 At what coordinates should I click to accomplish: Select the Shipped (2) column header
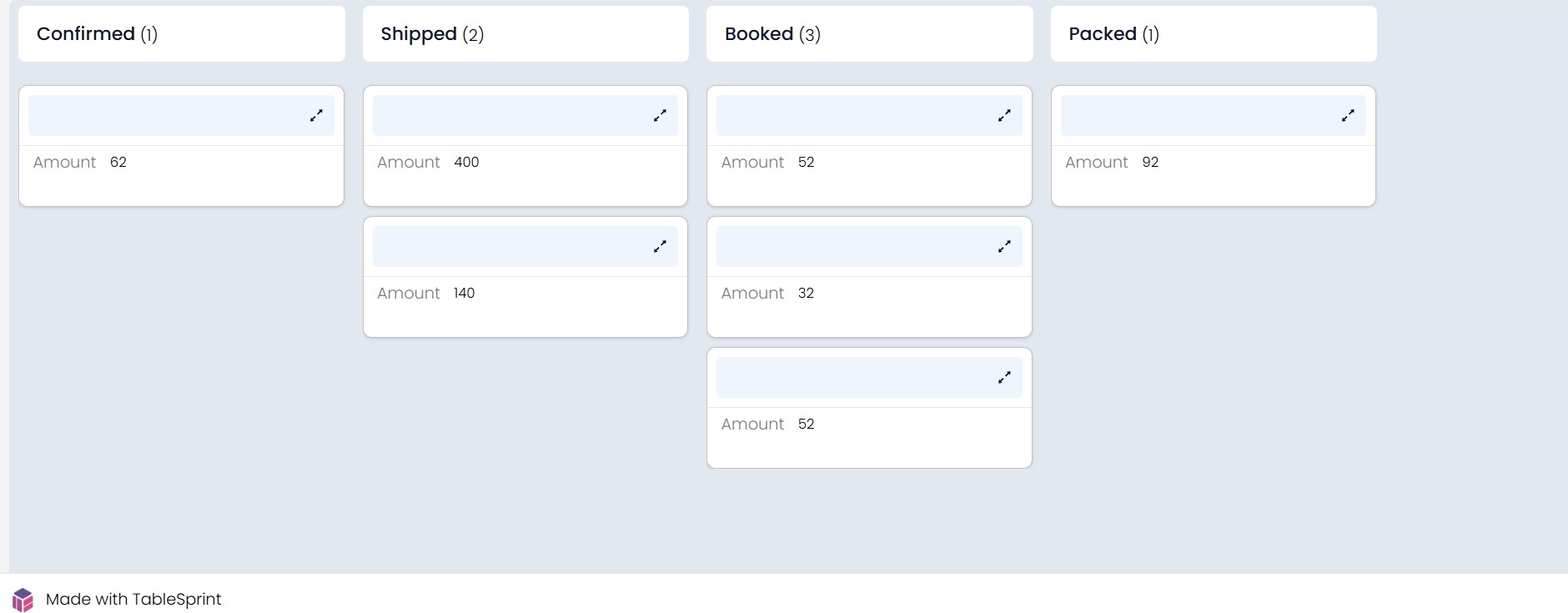pos(432,34)
